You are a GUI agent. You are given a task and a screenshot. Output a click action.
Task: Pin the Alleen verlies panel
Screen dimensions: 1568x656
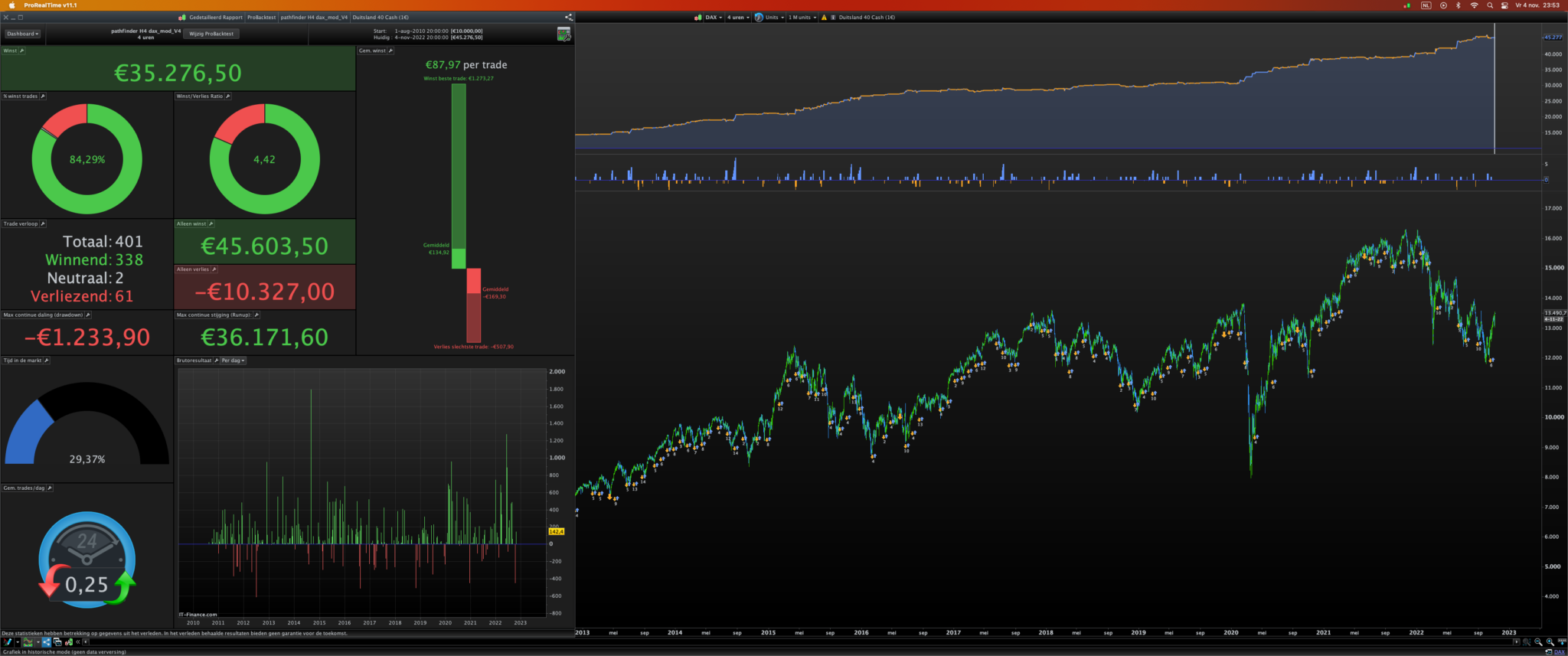tap(214, 269)
